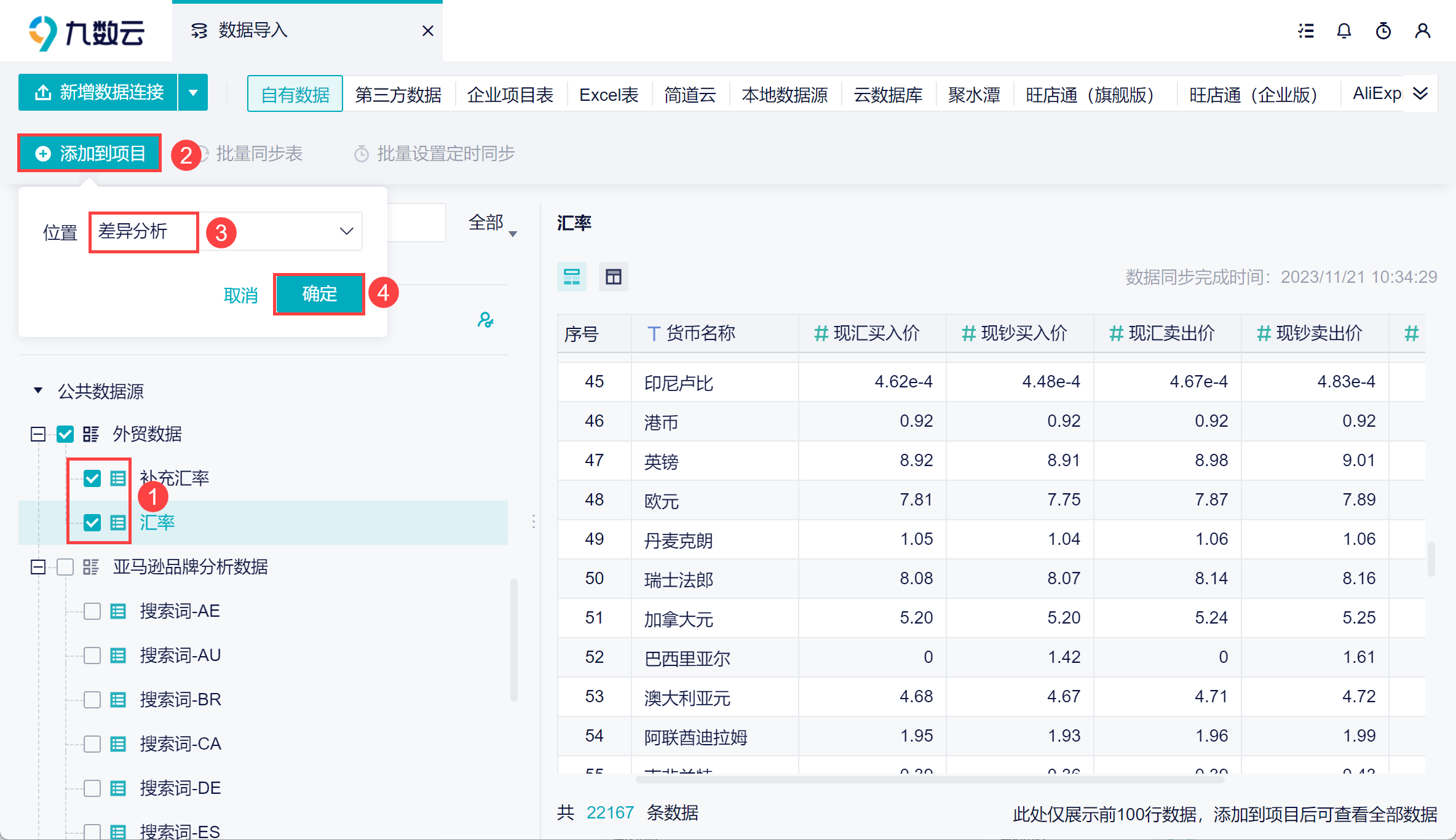This screenshot has height=840, width=1456.
Task: Open the user account icon
Action: 1423,31
